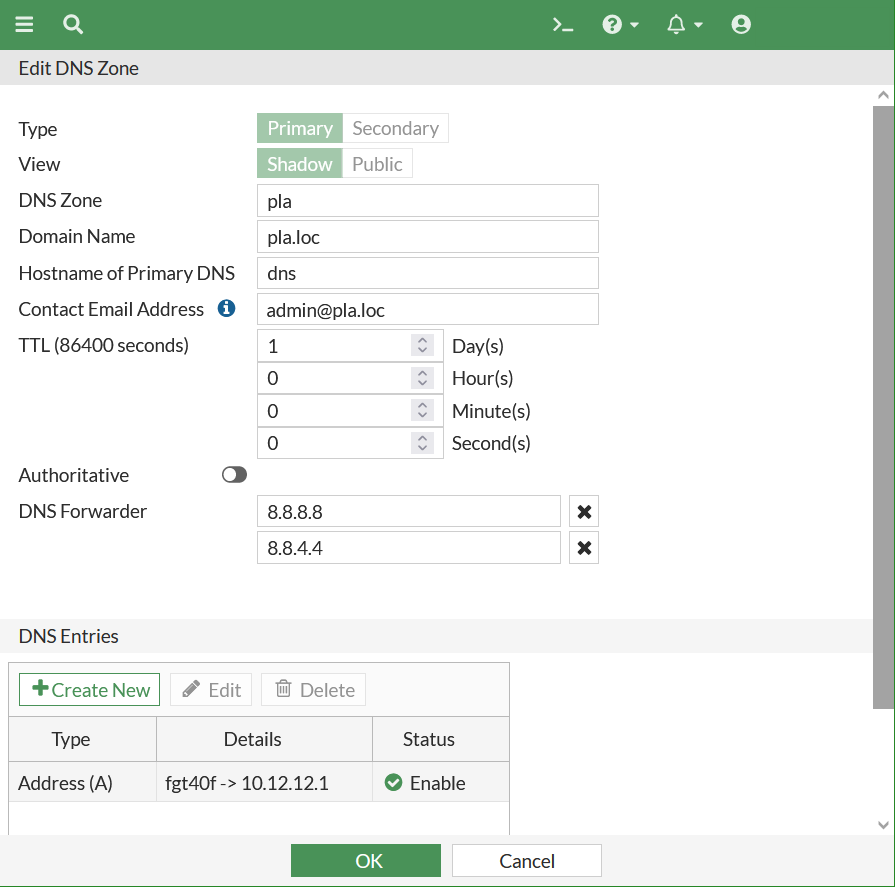
Task: Click the info icon beside Contact Email Address
Action: [x=226, y=308]
